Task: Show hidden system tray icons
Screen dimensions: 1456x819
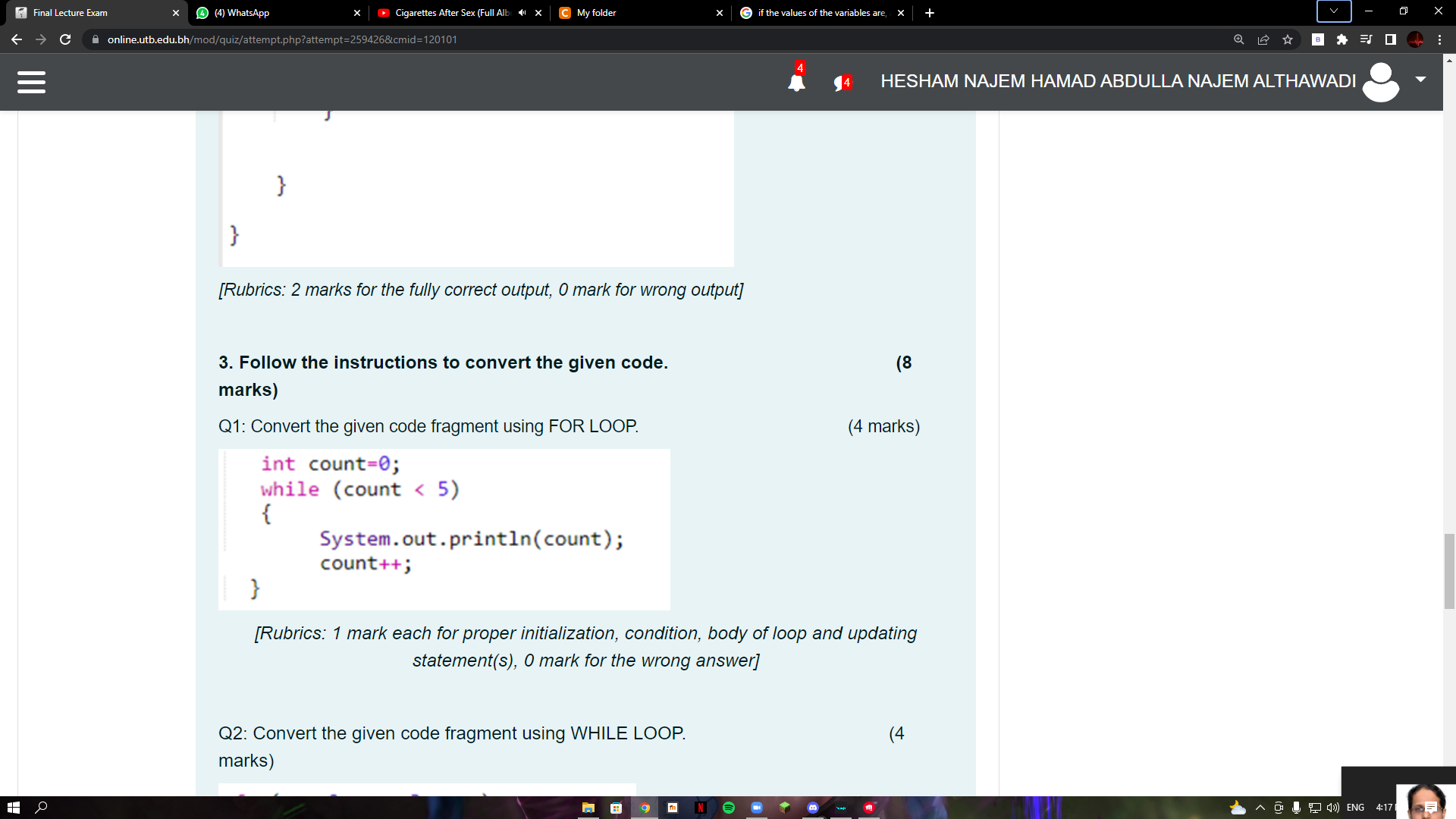Action: [1260, 808]
